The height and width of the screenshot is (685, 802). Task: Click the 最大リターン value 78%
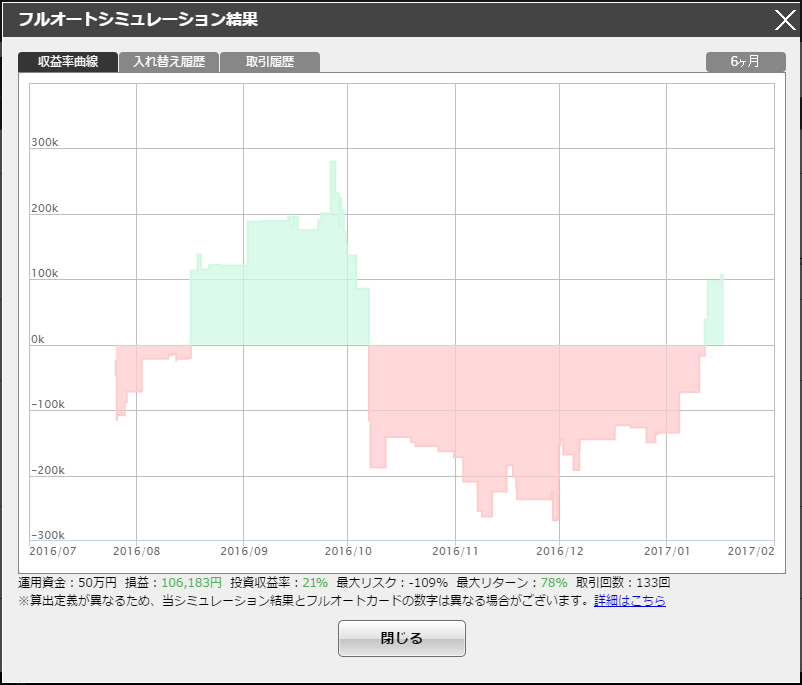[x=554, y=583]
